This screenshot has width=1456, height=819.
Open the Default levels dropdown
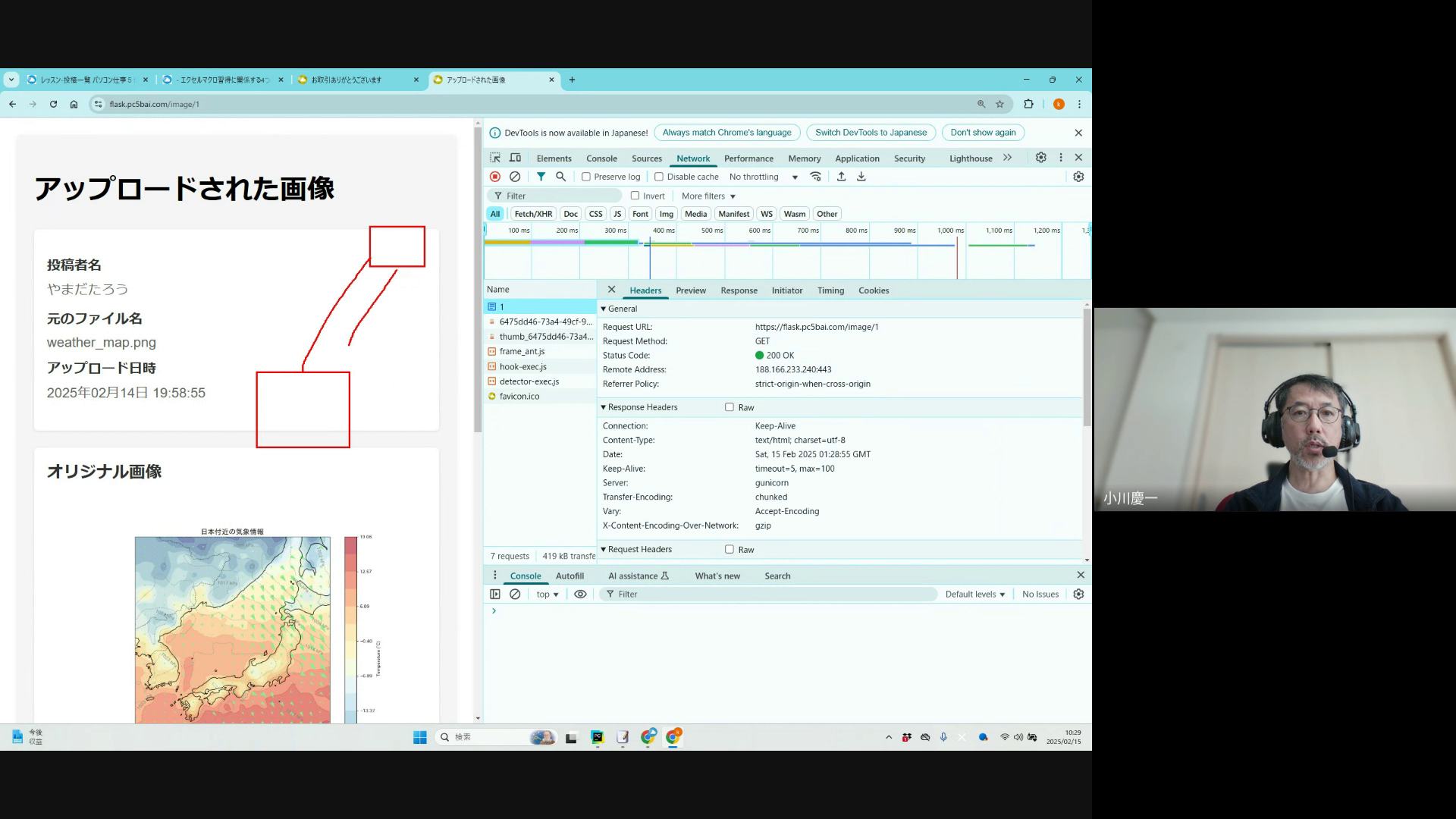click(x=974, y=595)
